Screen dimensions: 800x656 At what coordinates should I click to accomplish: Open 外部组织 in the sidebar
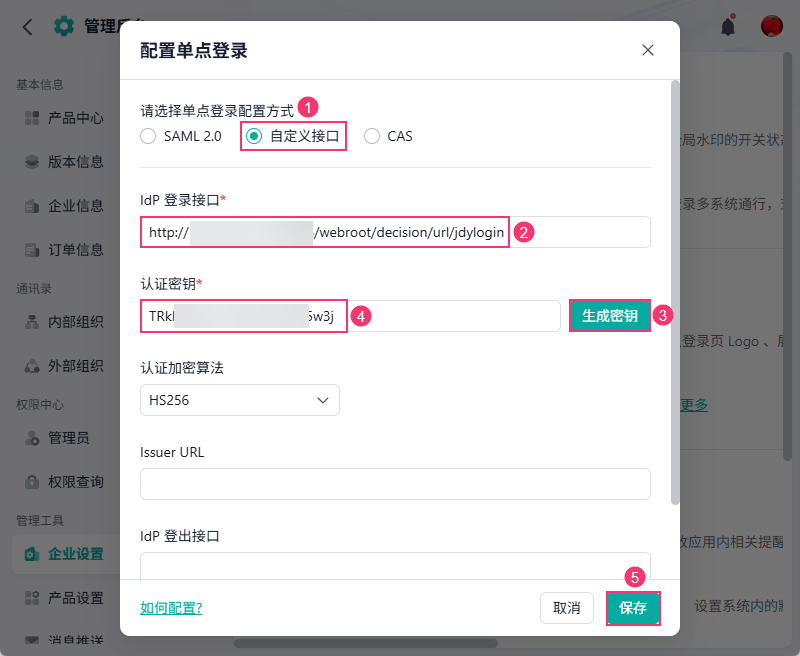point(75,366)
